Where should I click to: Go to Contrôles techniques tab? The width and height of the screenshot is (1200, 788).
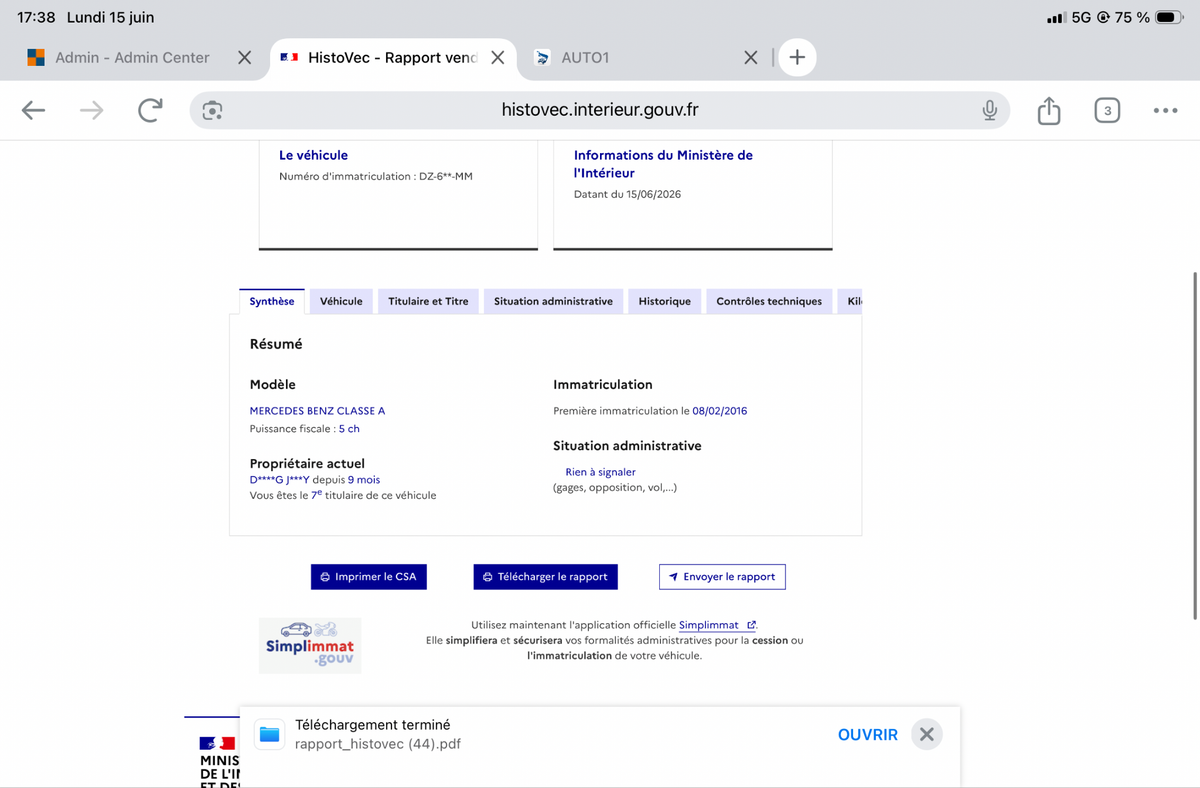tap(769, 301)
